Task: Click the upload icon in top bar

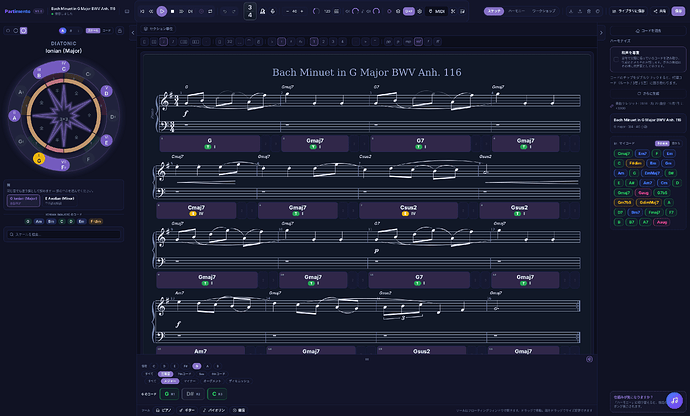Action: (x=580, y=11)
